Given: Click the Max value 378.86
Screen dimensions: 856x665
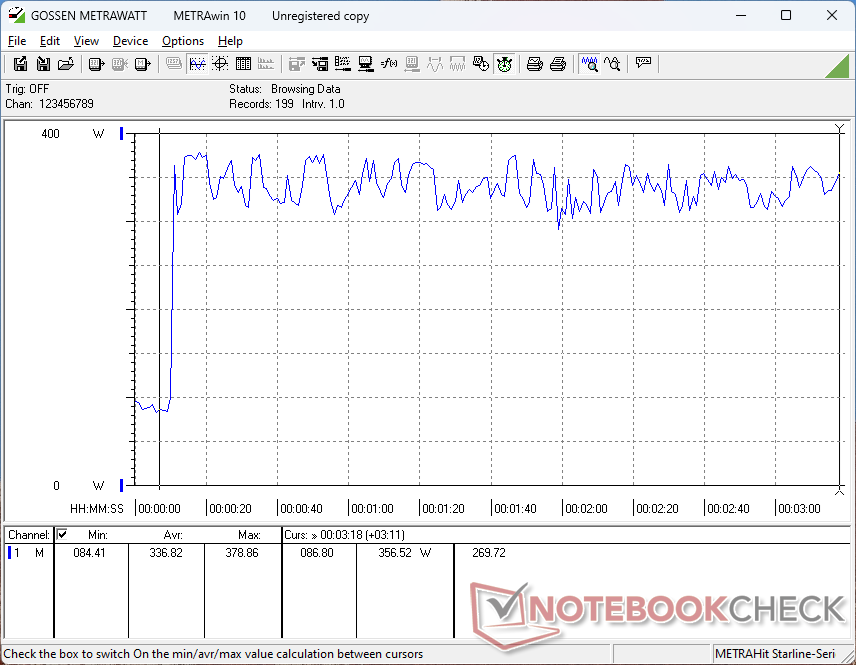Looking at the screenshot, I should pyautogui.click(x=242, y=553).
